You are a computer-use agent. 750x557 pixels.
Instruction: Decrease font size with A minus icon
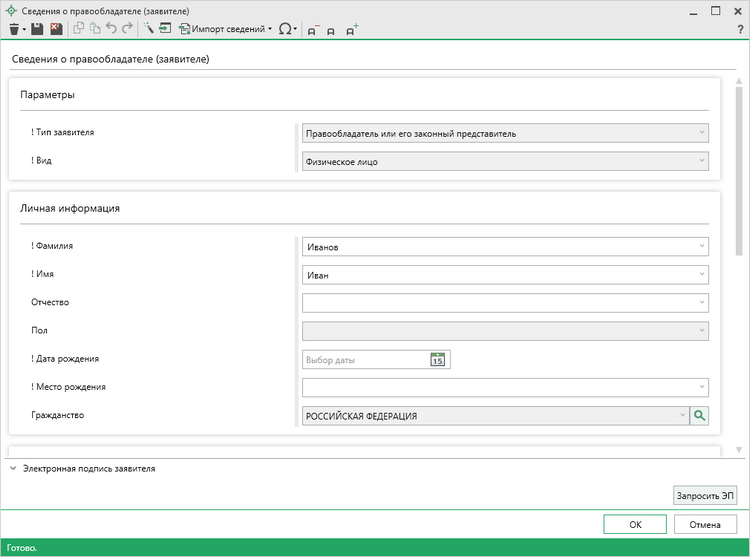[313, 31]
